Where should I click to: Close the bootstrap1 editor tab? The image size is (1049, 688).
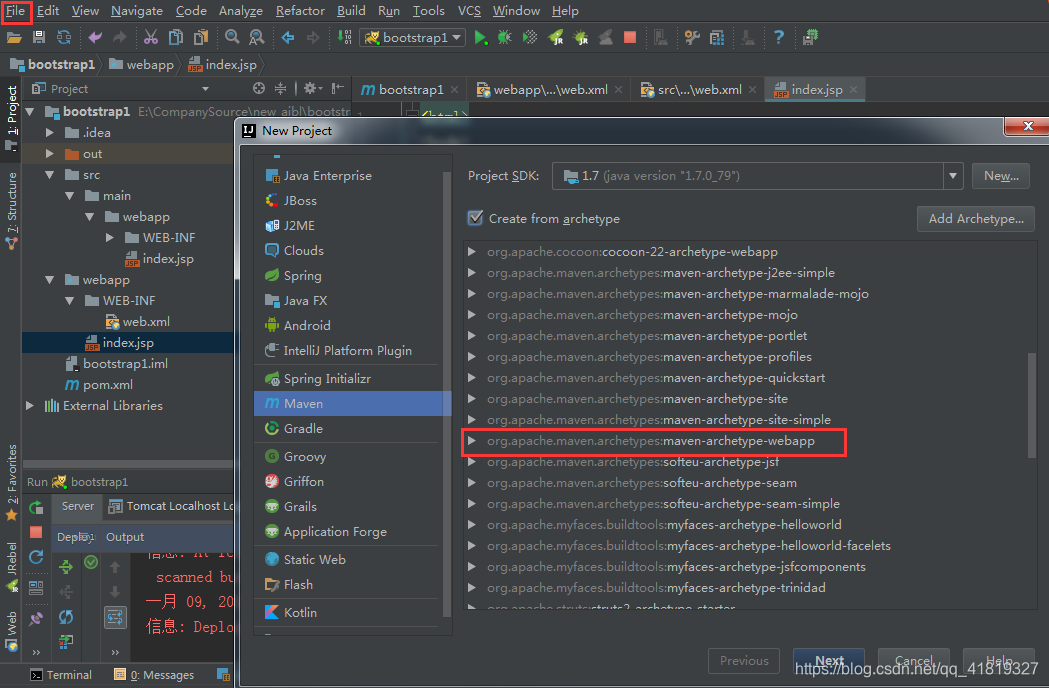455,90
